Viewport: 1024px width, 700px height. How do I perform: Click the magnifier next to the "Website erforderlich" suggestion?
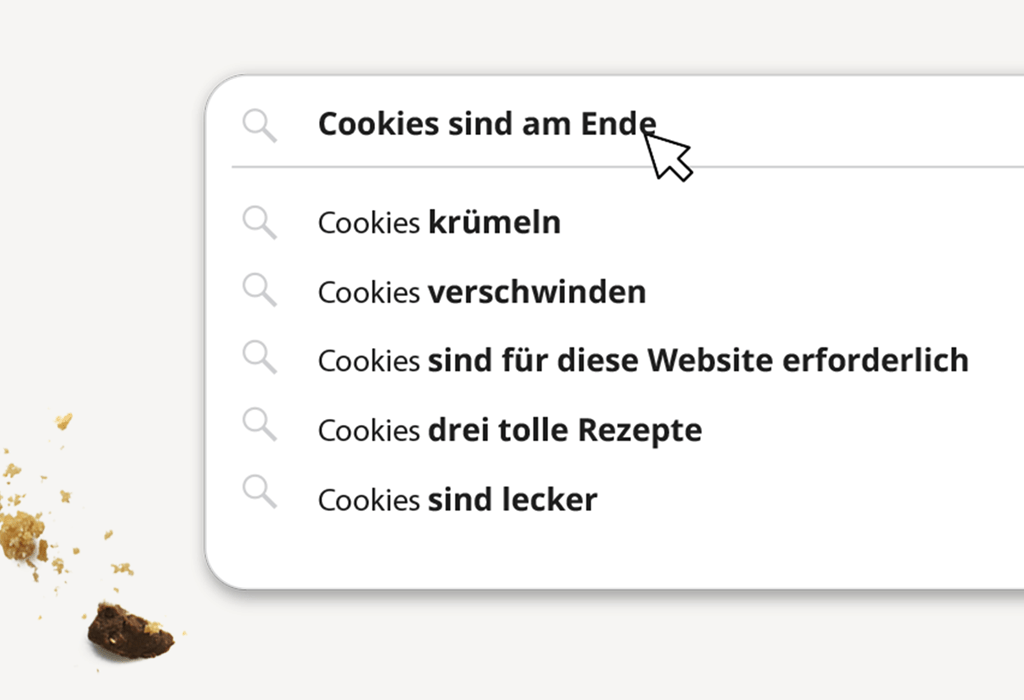click(x=259, y=357)
